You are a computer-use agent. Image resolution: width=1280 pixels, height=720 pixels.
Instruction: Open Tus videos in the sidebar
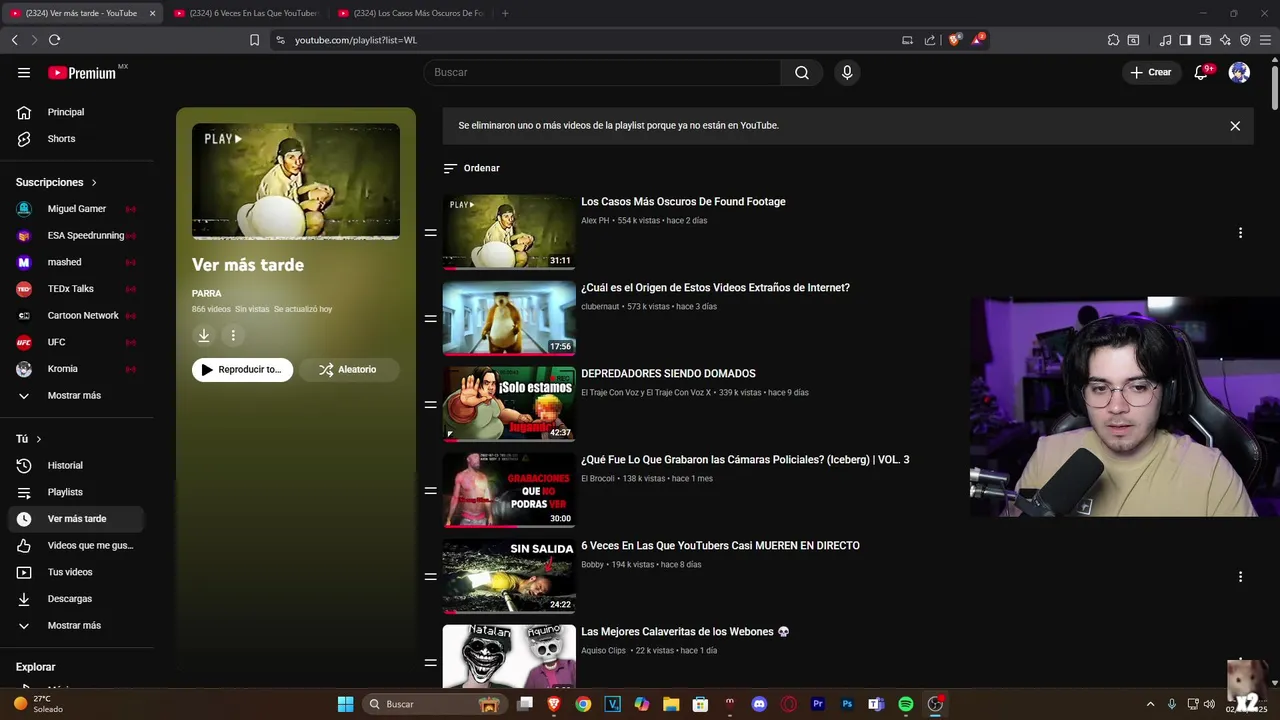76,572
